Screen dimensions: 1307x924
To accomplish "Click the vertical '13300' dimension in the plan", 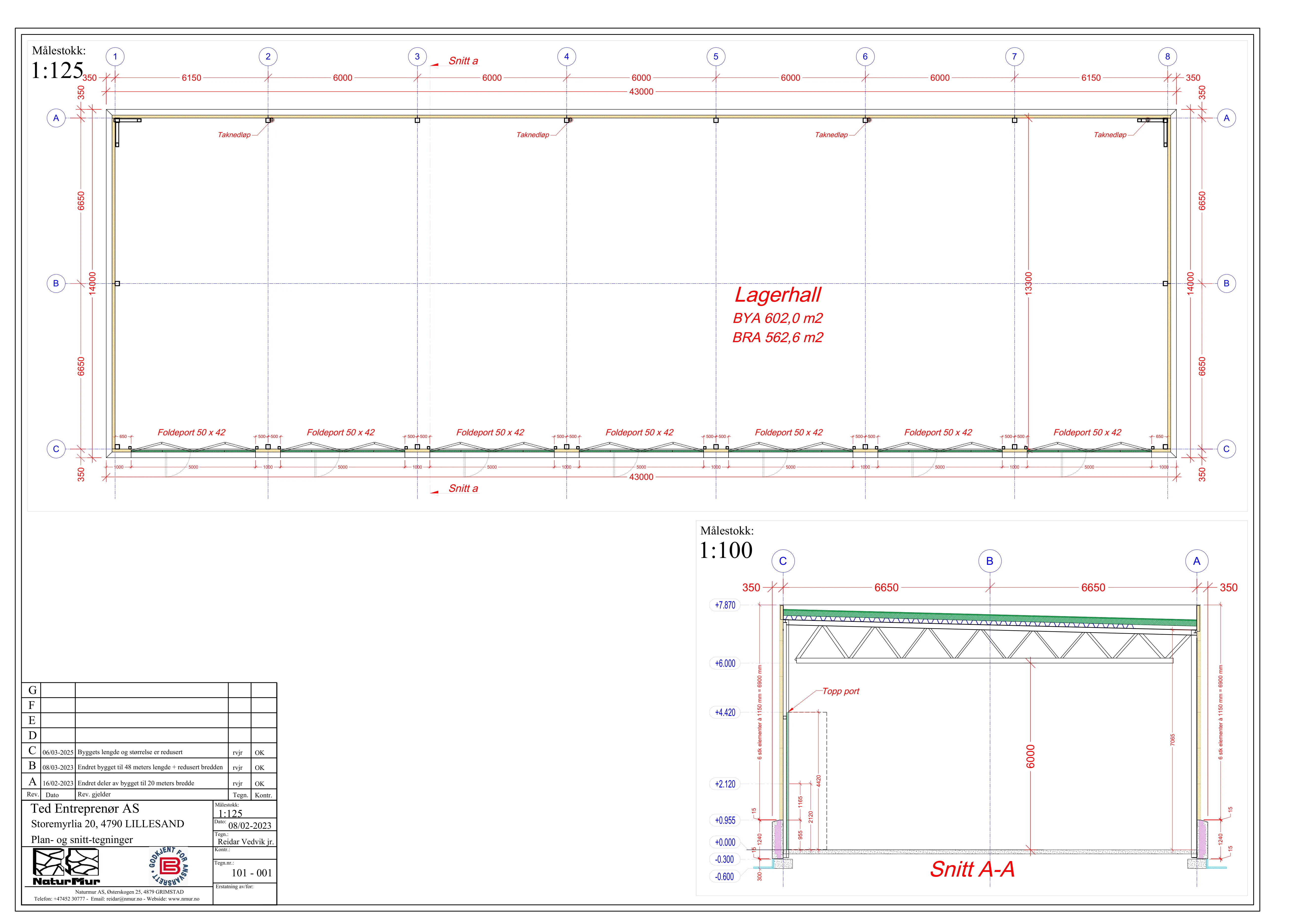I will click(x=1028, y=283).
